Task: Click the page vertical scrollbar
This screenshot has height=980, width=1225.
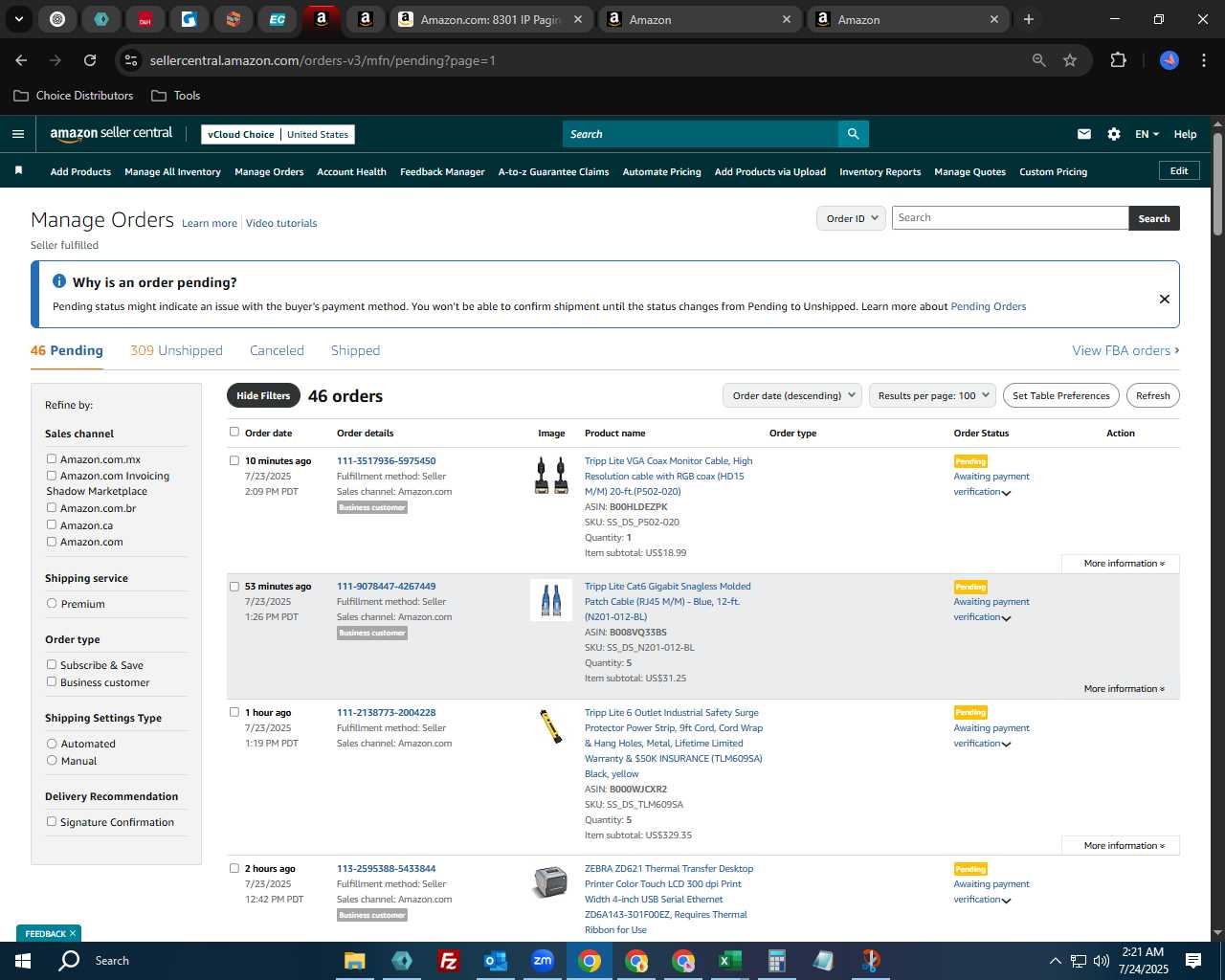Action: pyautogui.click(x=1217, y=184)
